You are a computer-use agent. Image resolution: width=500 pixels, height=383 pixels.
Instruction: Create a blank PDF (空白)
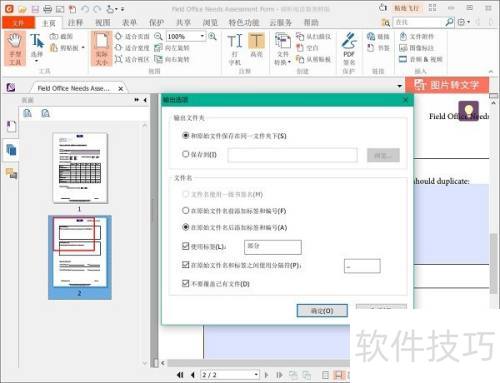[x=307, y=48]
